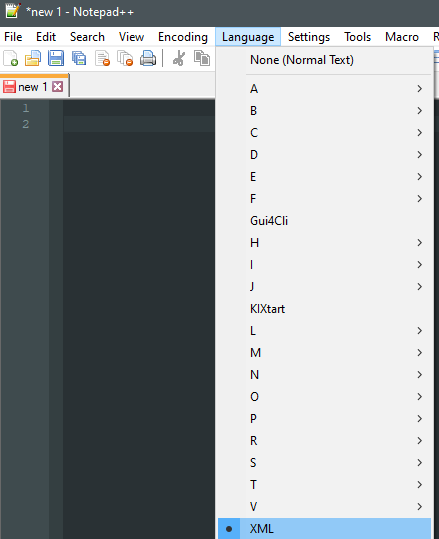Open the File menu

pos(13,37)
